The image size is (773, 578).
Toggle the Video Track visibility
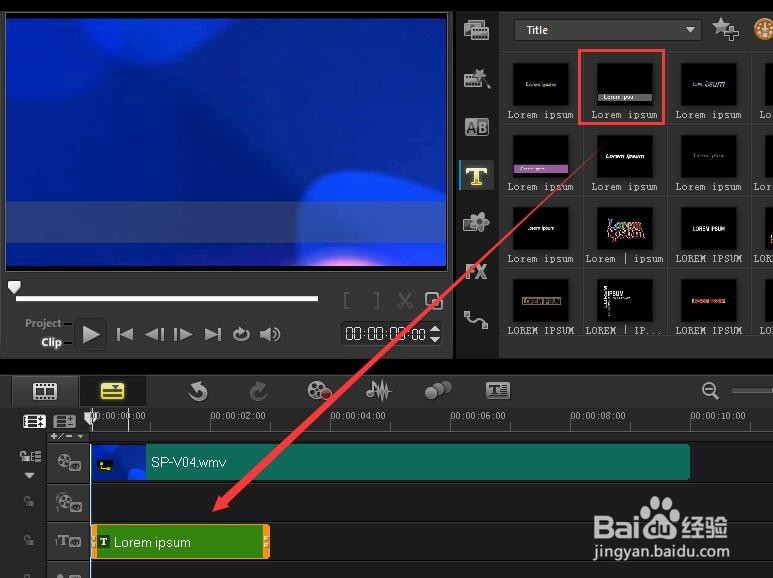pos(69,463)
